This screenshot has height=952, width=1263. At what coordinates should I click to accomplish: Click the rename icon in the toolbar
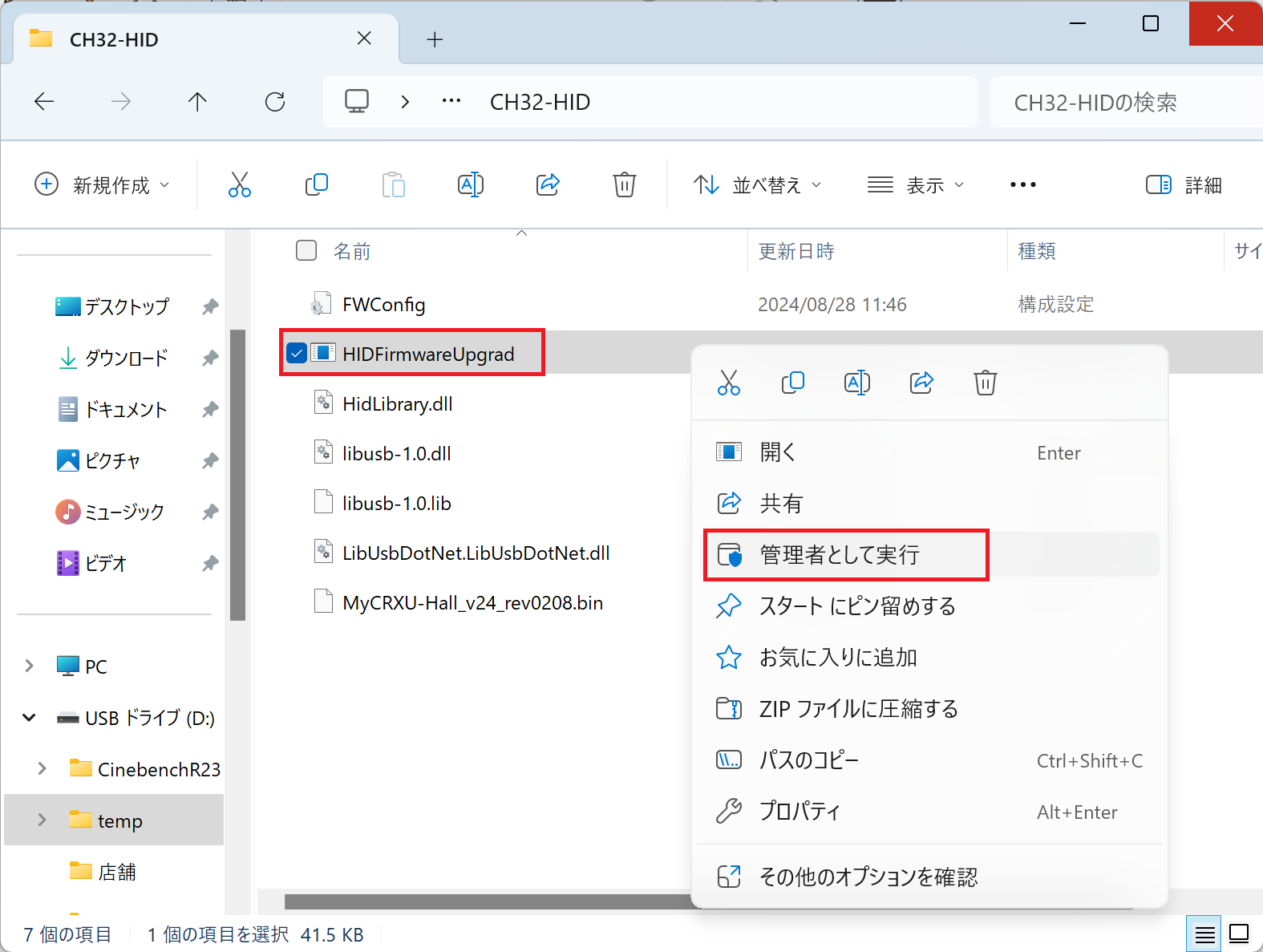click(471, 184)
